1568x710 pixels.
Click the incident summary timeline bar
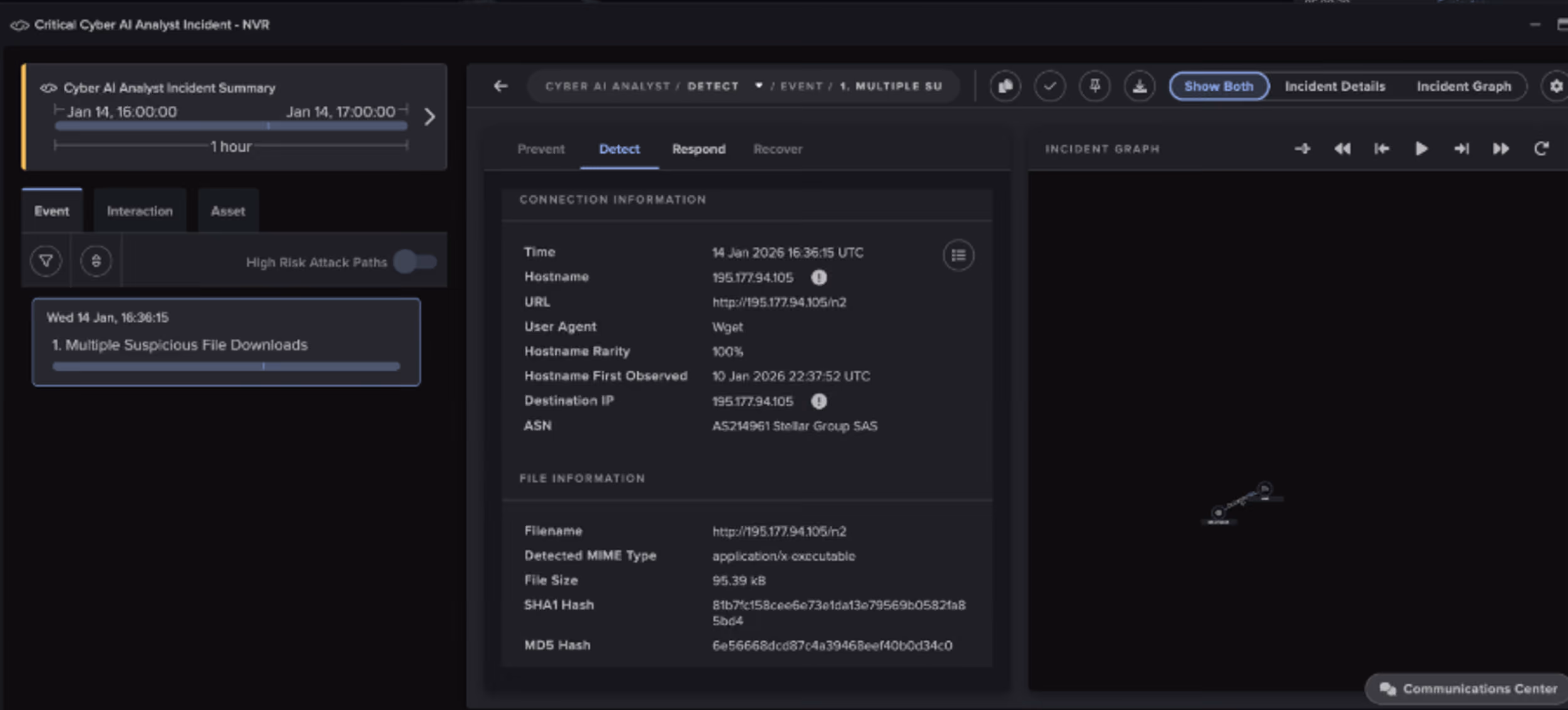click(231, 126)
